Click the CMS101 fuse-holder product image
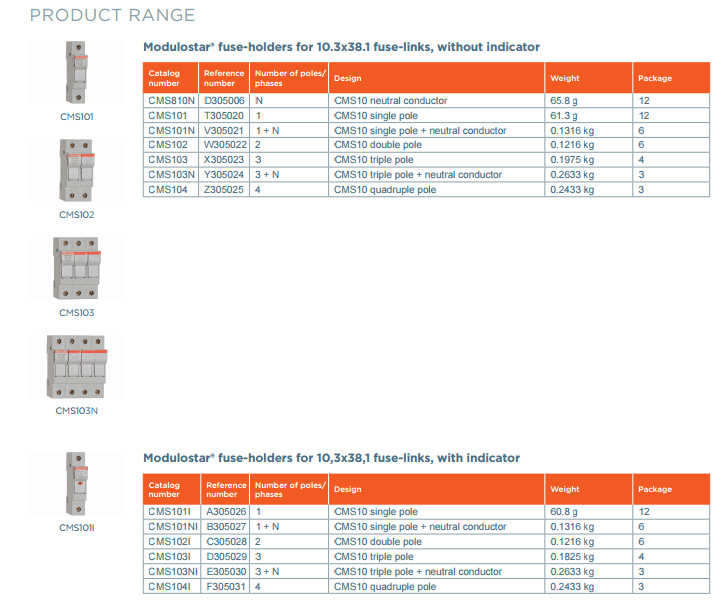This screenshot has width=726, height=612. (77, 72)
